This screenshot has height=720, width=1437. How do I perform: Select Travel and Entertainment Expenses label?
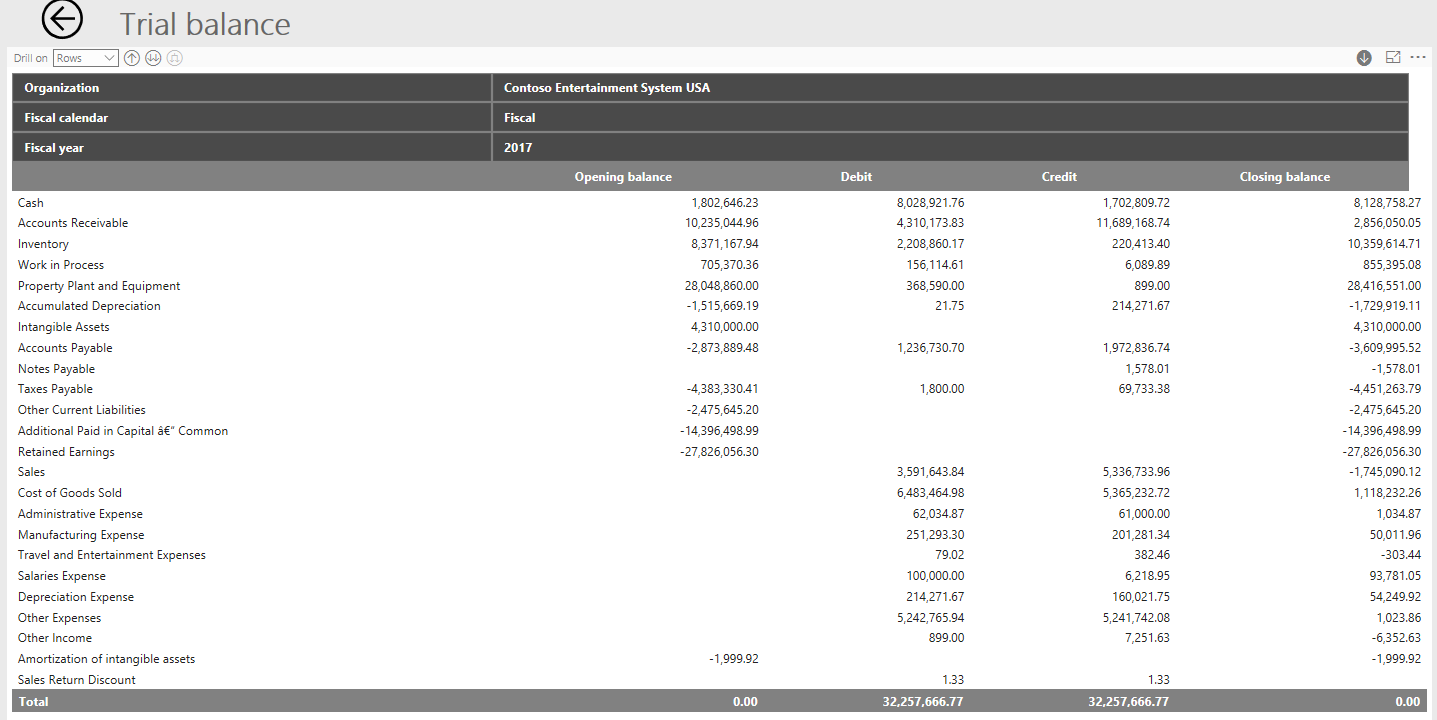(112, 555)
